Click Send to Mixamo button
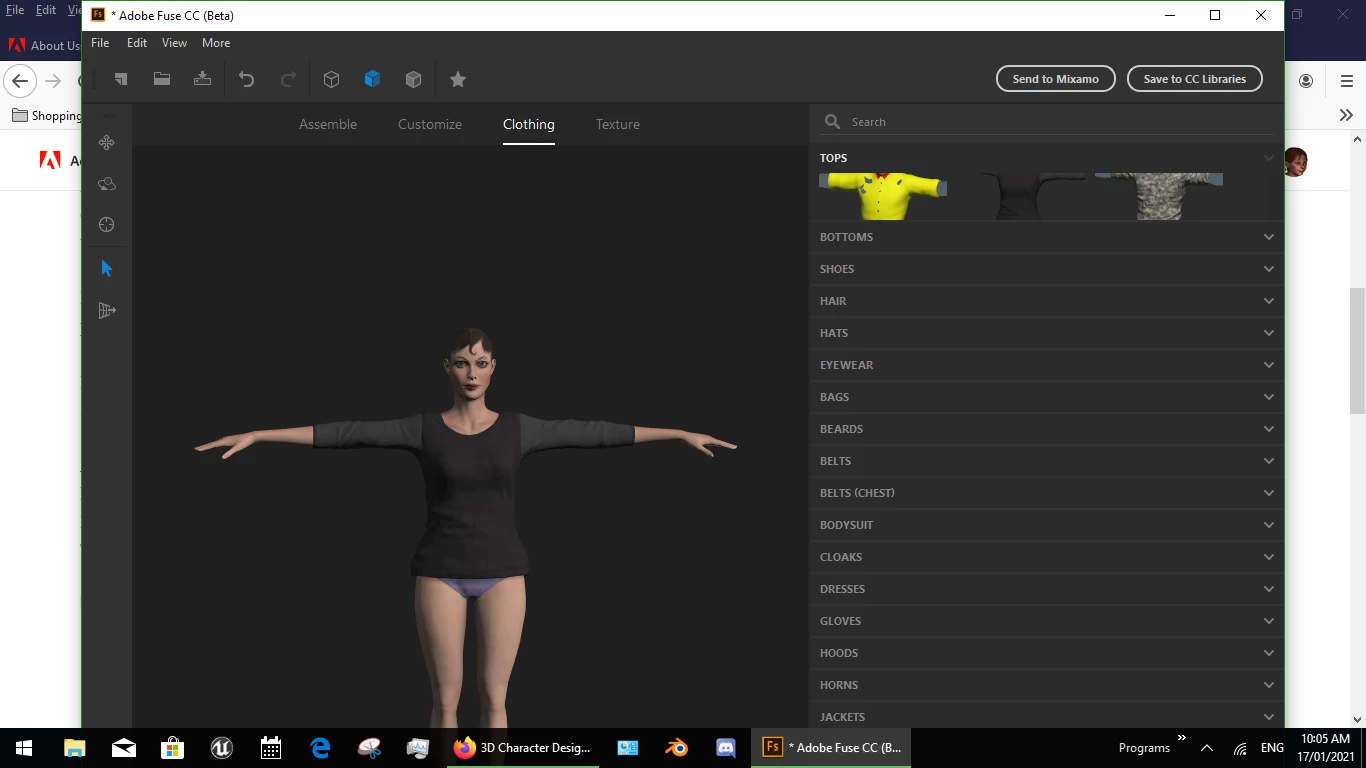1366x768 pixels. pyautogui.click(x=1056, y=79)
